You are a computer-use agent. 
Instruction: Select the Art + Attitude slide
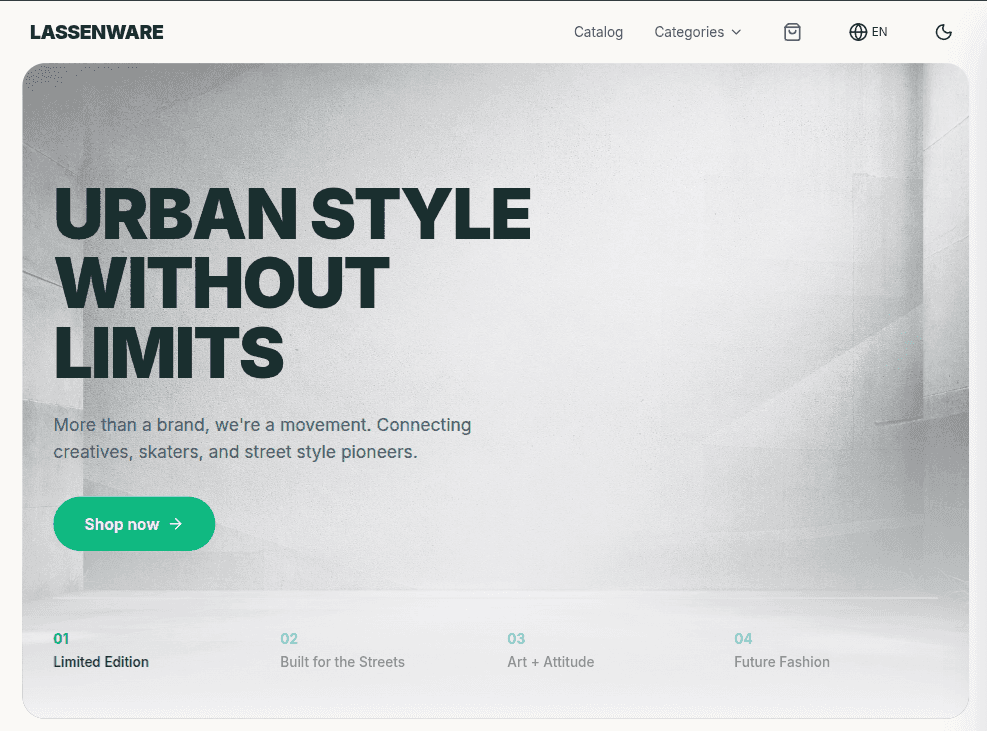(x=550, y=662)
